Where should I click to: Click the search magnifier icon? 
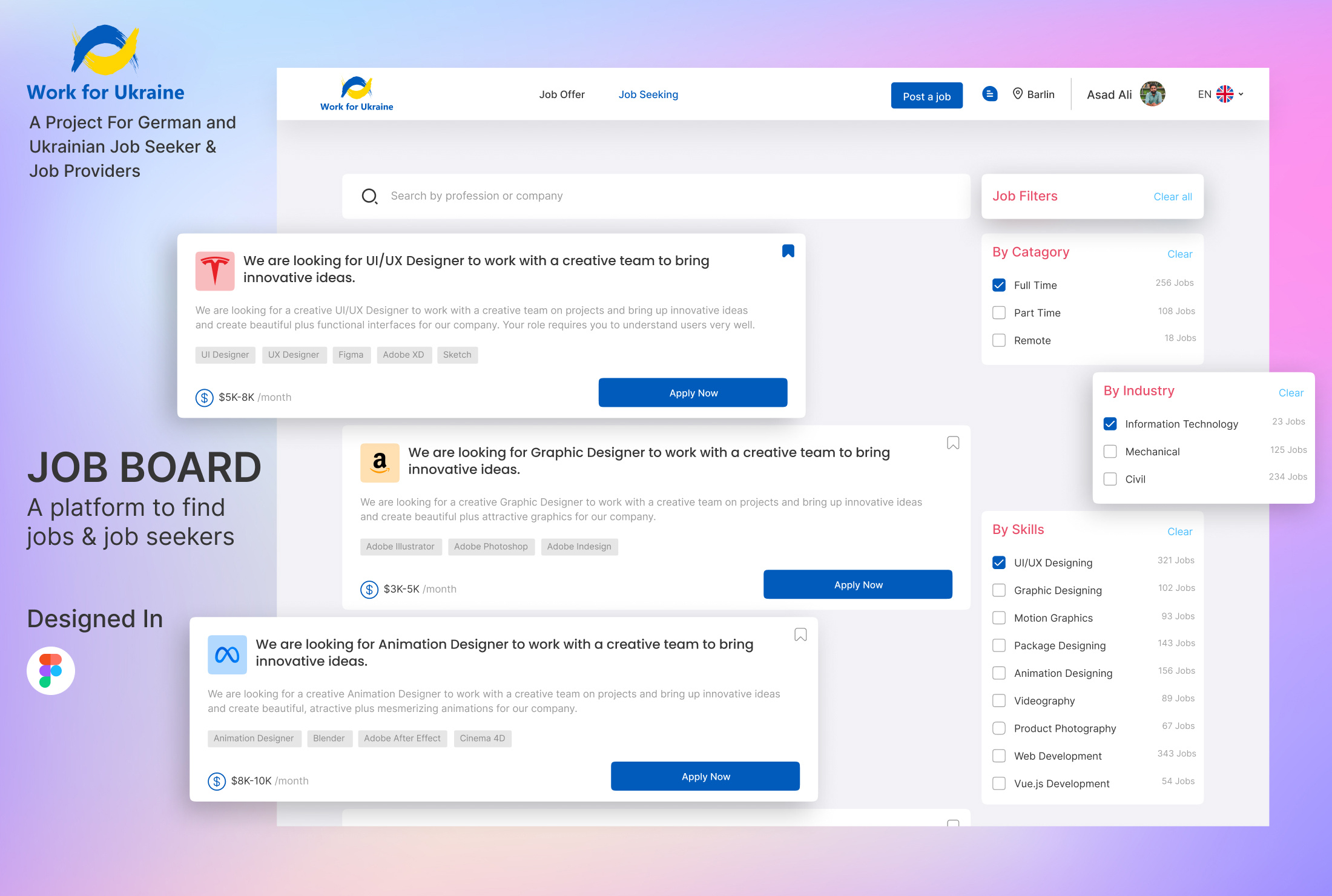tap(369, 196)
